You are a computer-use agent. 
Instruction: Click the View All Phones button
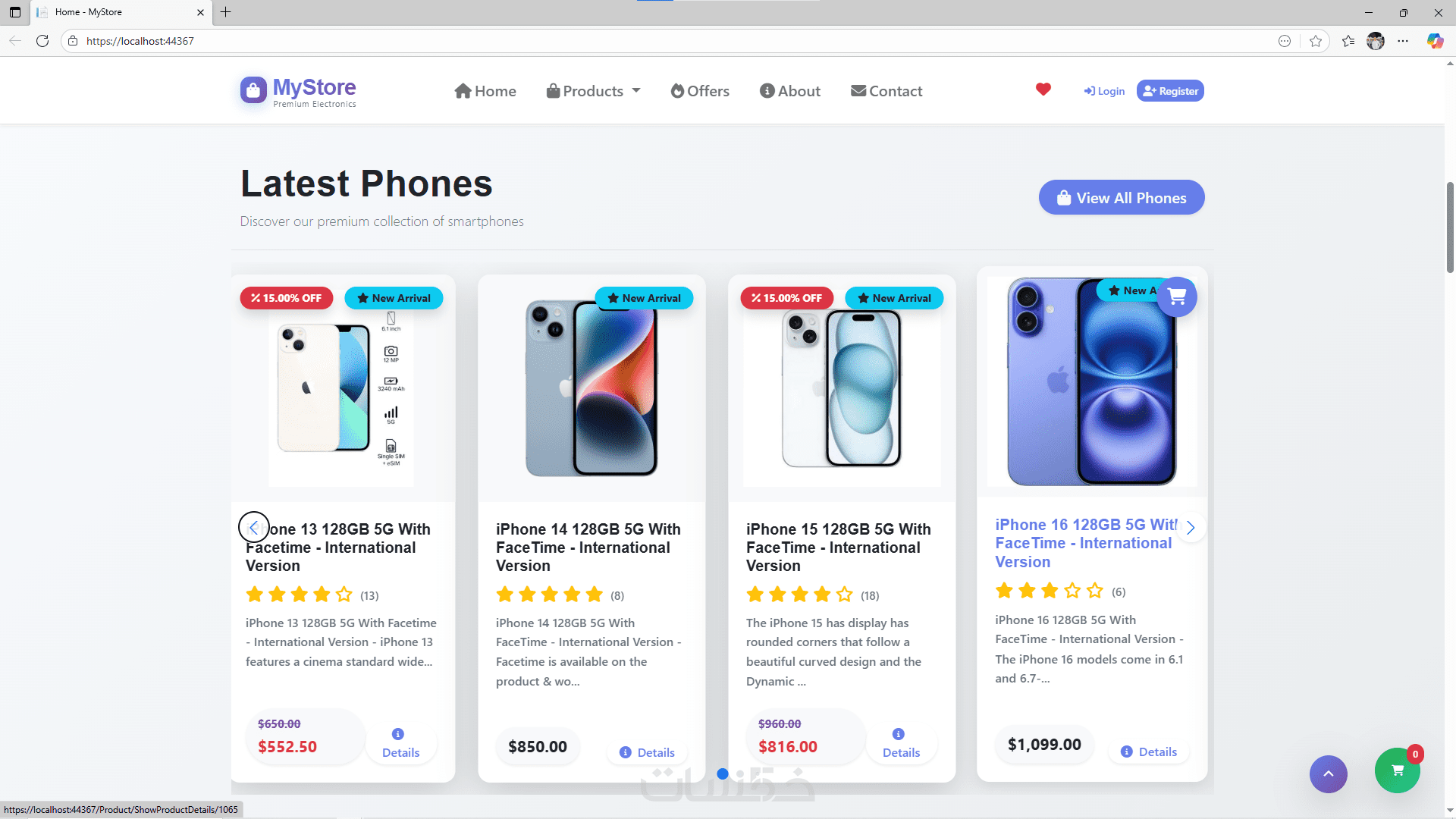point(1122,197)
